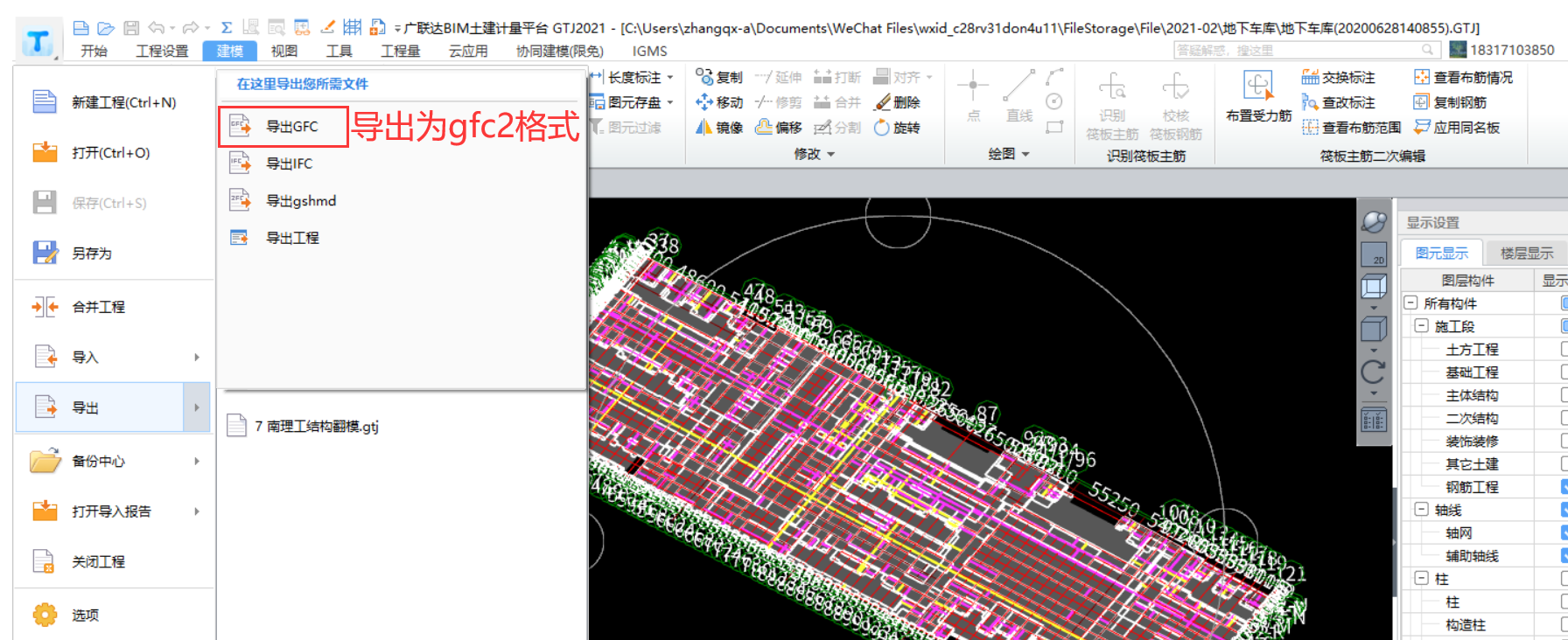Click the 交换标注 tool
Viewport: 1568px width, 640px height.
(x=1339, y=77)
